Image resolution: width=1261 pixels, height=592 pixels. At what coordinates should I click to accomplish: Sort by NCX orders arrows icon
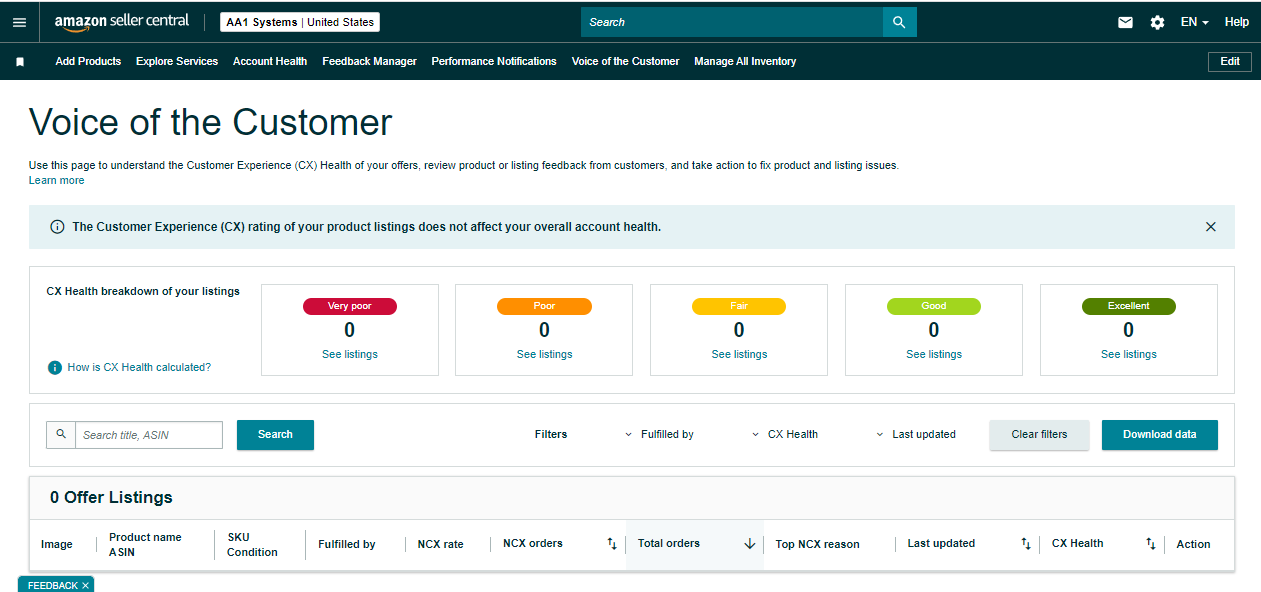coord(612,544)
